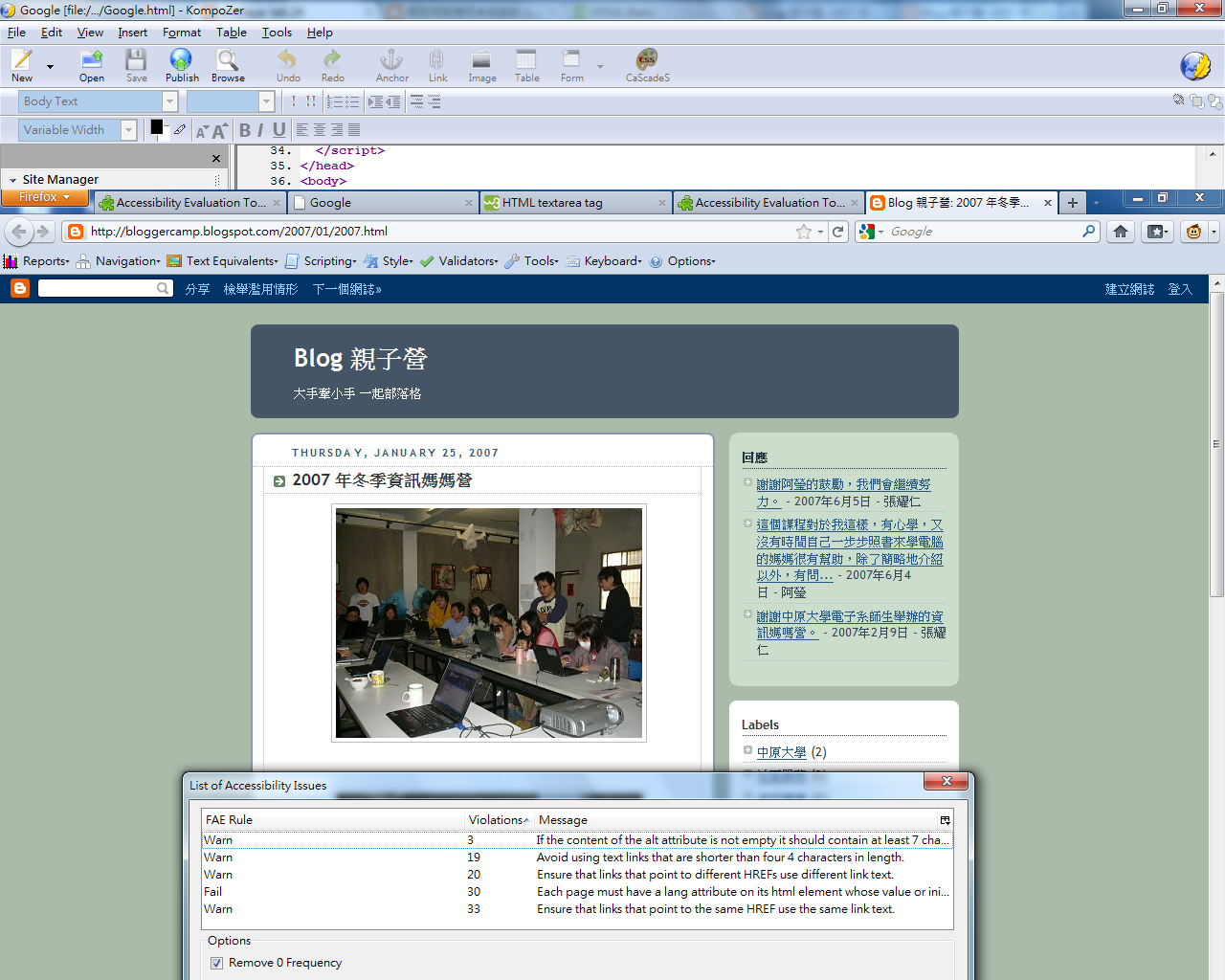This screenshot has height=980, width=1225.
Task: Toggle Underline formatting in KompoZer
Action: pos(278,130)
